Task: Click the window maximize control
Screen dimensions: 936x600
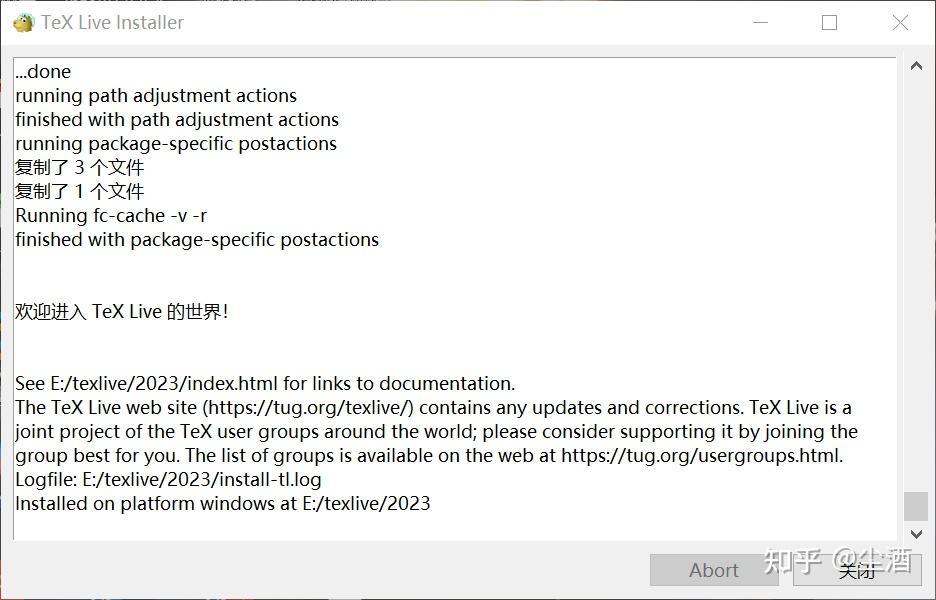Action: [x=828, y=21]
